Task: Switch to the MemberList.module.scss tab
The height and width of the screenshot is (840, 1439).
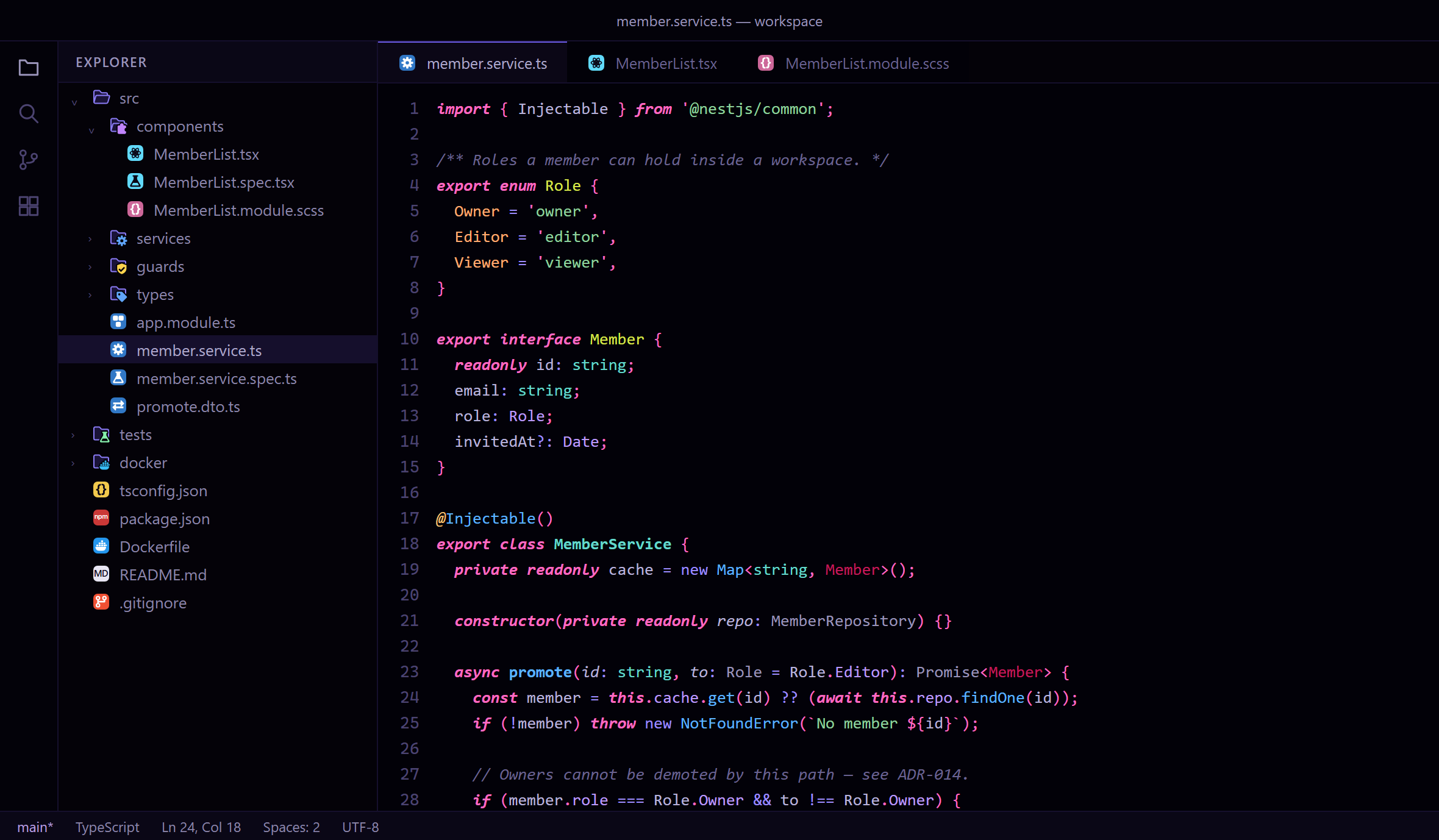Action: tap(853, 63)
